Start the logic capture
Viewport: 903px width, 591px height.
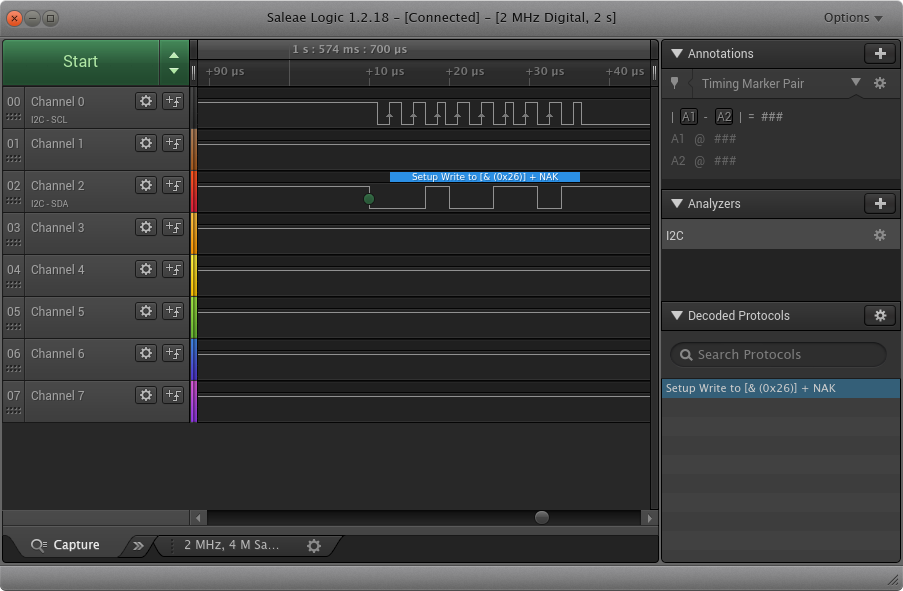[x=81, y=62]
